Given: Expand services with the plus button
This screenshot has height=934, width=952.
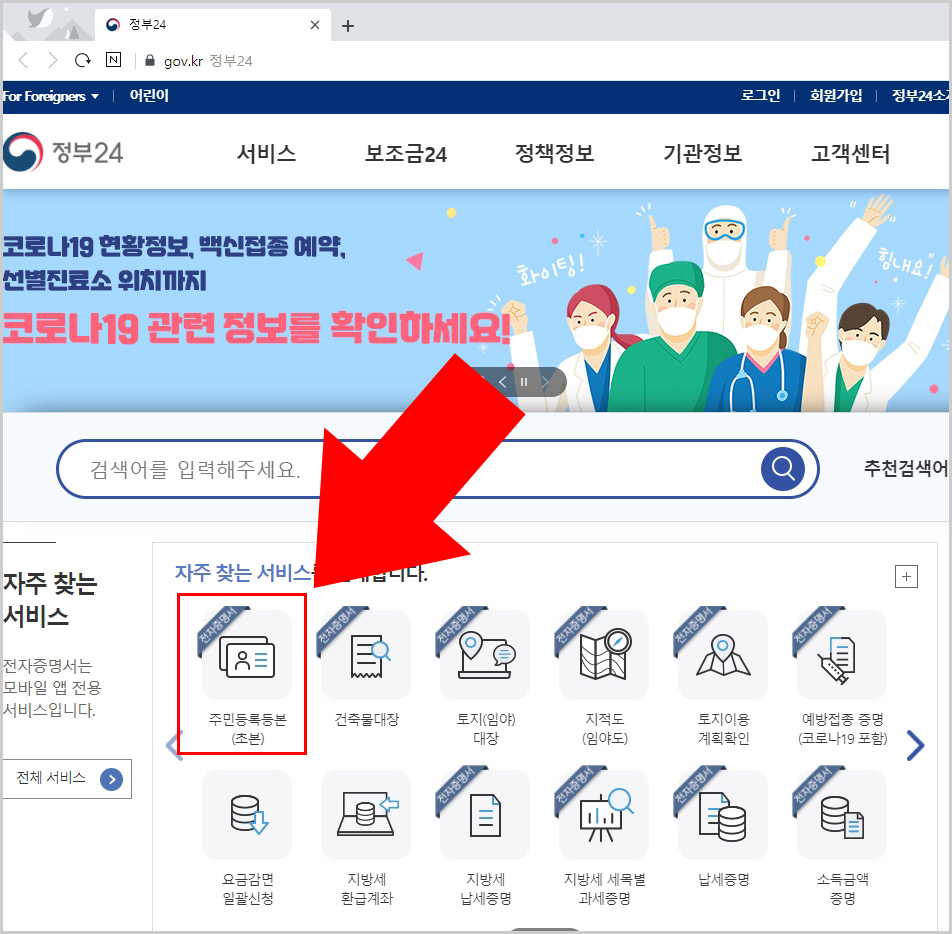Looking at the screenshot, I should point(906,577).
